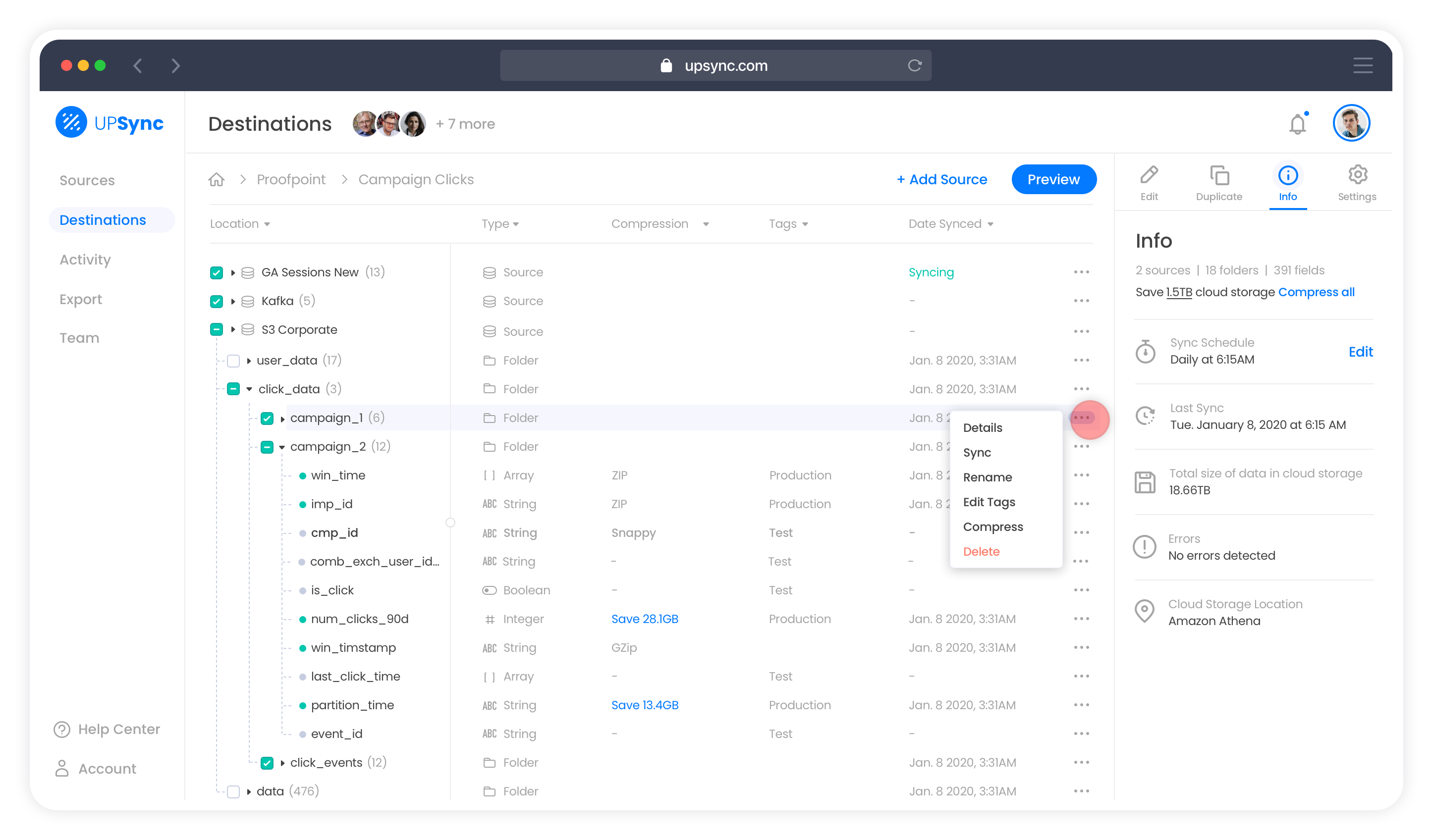This screenshot has width=1433, height=840.
Task: Click the home breadcrumb icon
Action: (x=216, y=180)
